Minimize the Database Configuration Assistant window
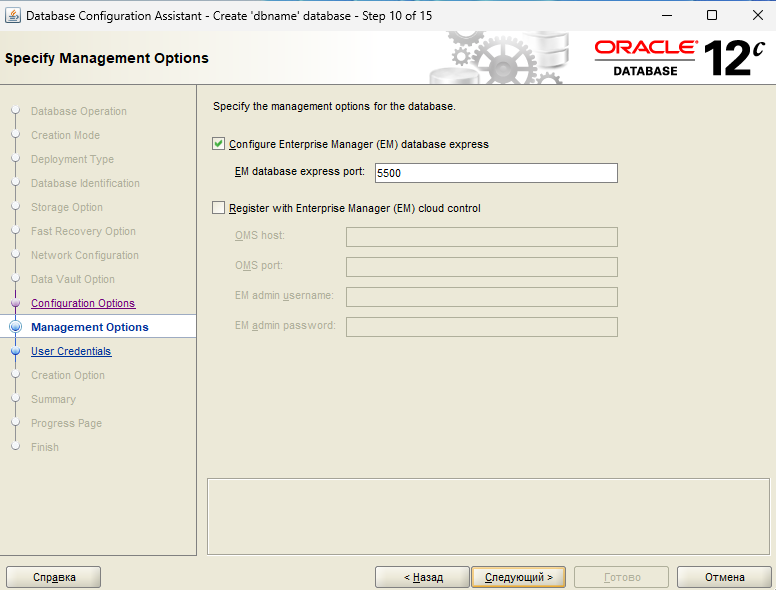 pos(667,15)
